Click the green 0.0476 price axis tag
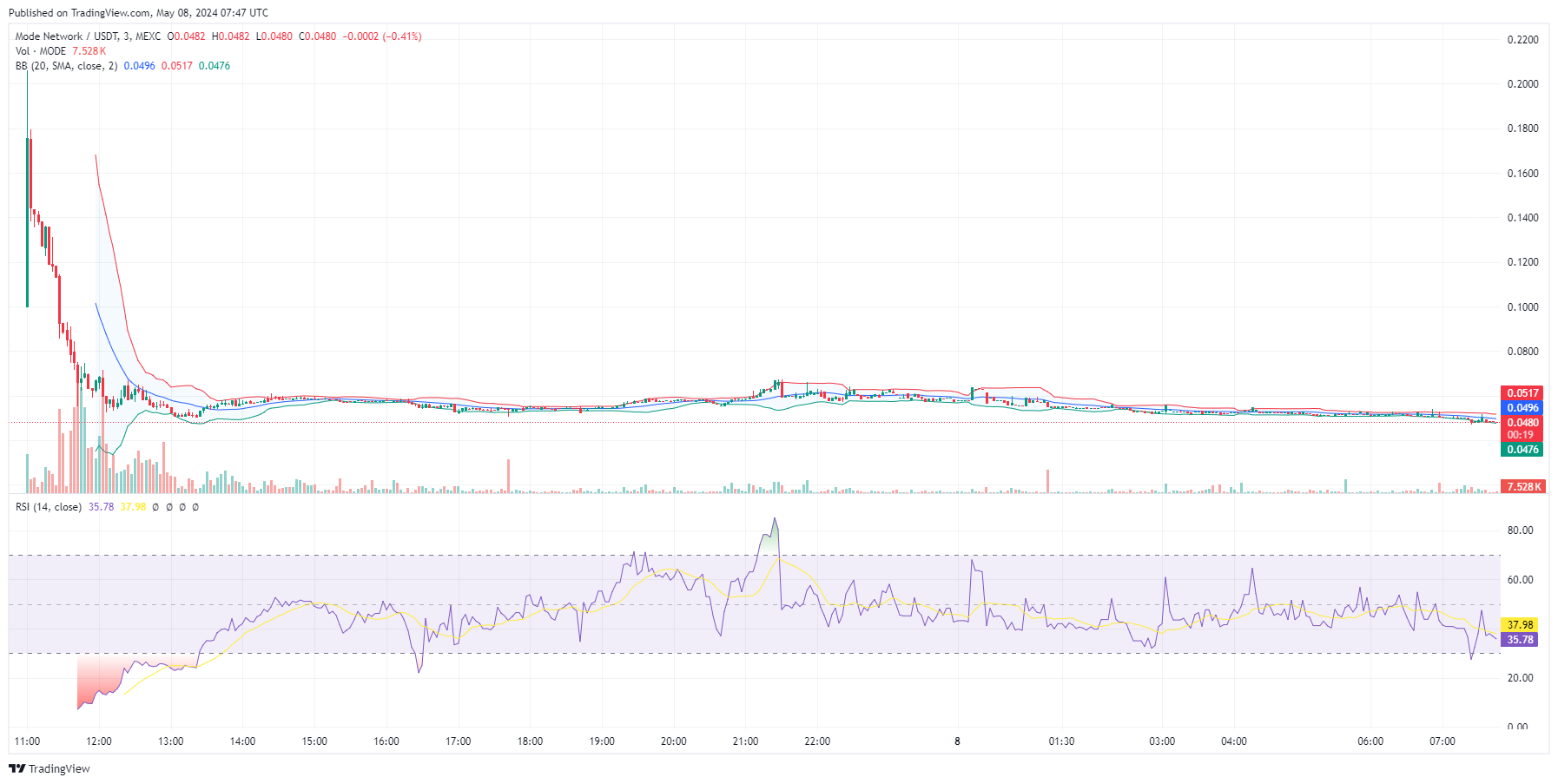 tap(1522, 450)
